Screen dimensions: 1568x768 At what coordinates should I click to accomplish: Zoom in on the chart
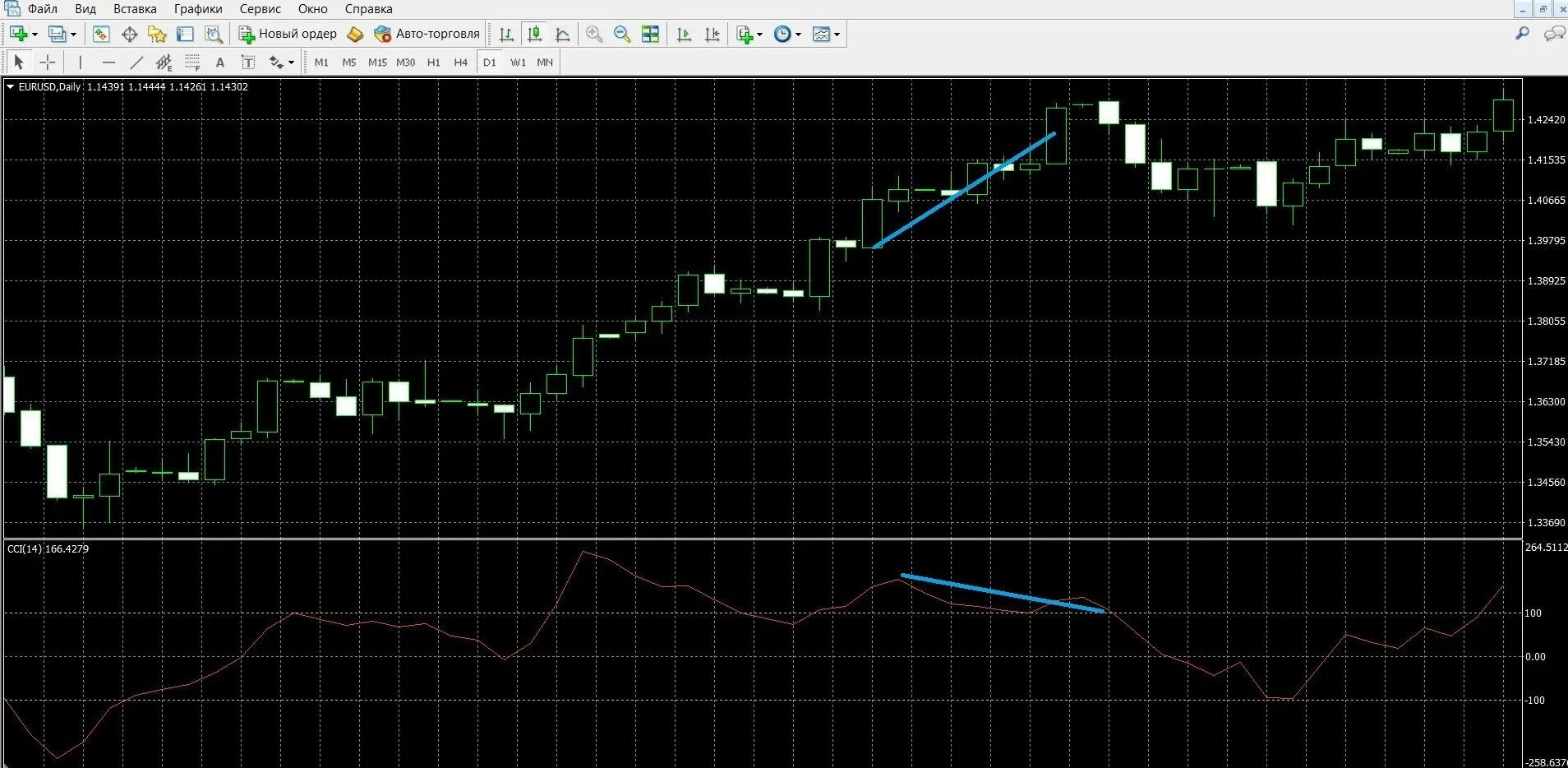(594, 34)
